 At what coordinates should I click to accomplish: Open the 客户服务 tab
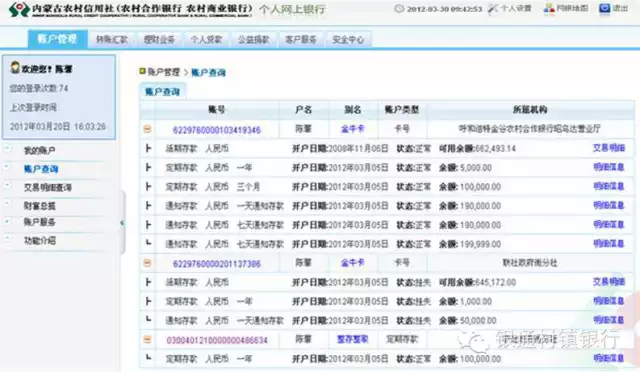click(301, 40)
